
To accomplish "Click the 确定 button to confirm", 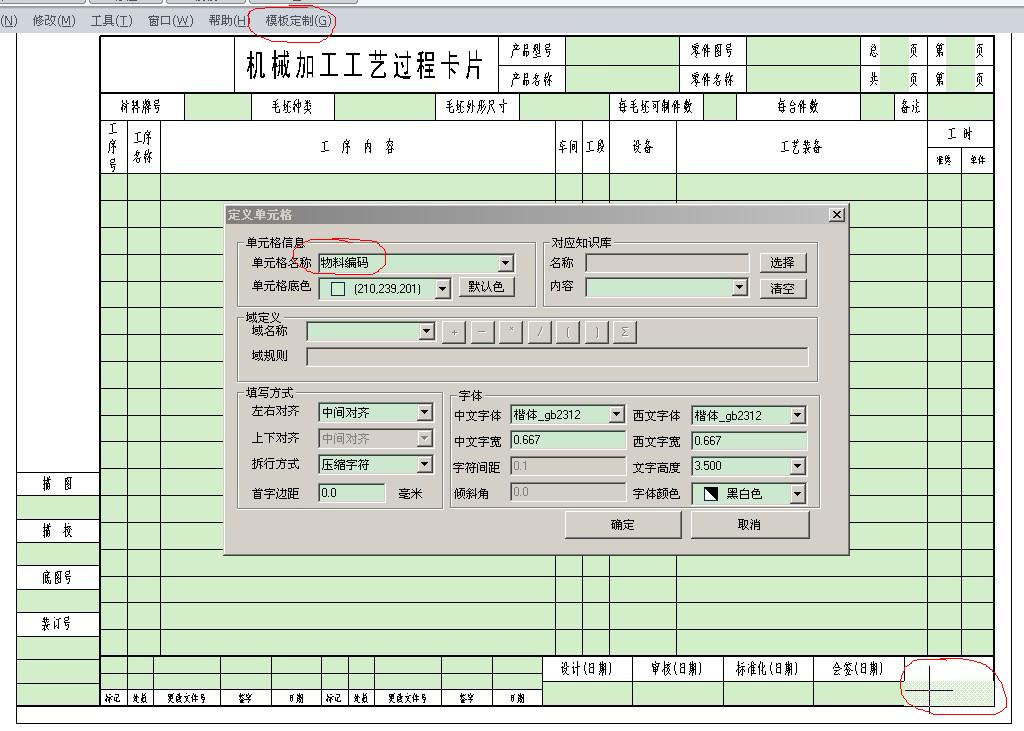I will (622, 524).
